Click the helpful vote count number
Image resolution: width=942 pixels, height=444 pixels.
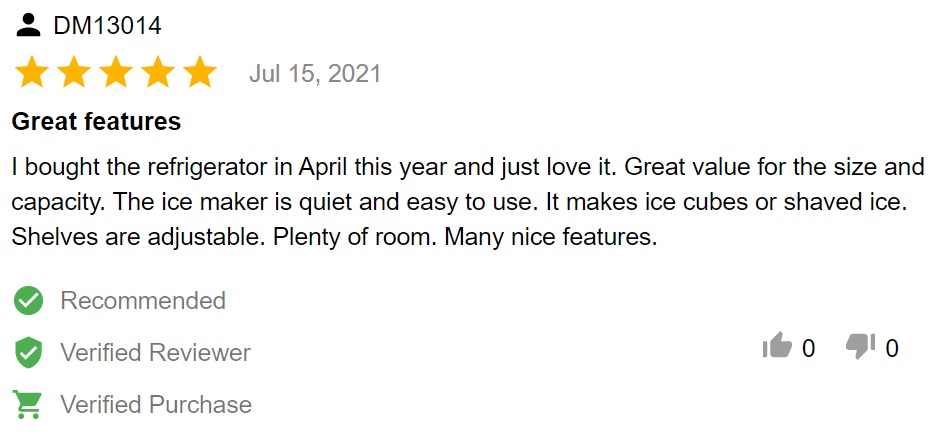809,348
